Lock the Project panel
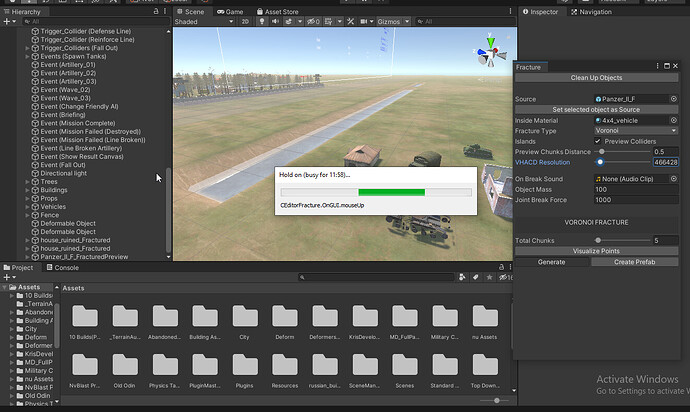Viewport: 690px width, 412px height. click(501, 267)
